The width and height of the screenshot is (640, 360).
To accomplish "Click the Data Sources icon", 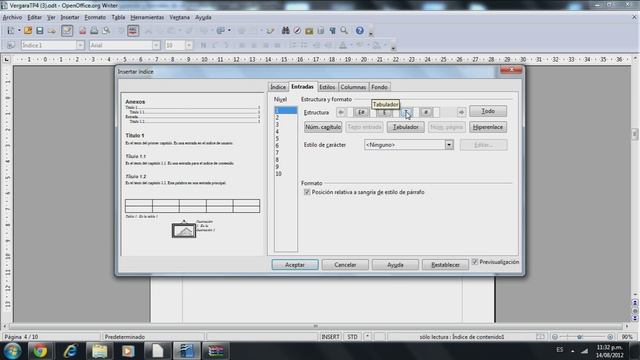I will click(x=321, y=31).
